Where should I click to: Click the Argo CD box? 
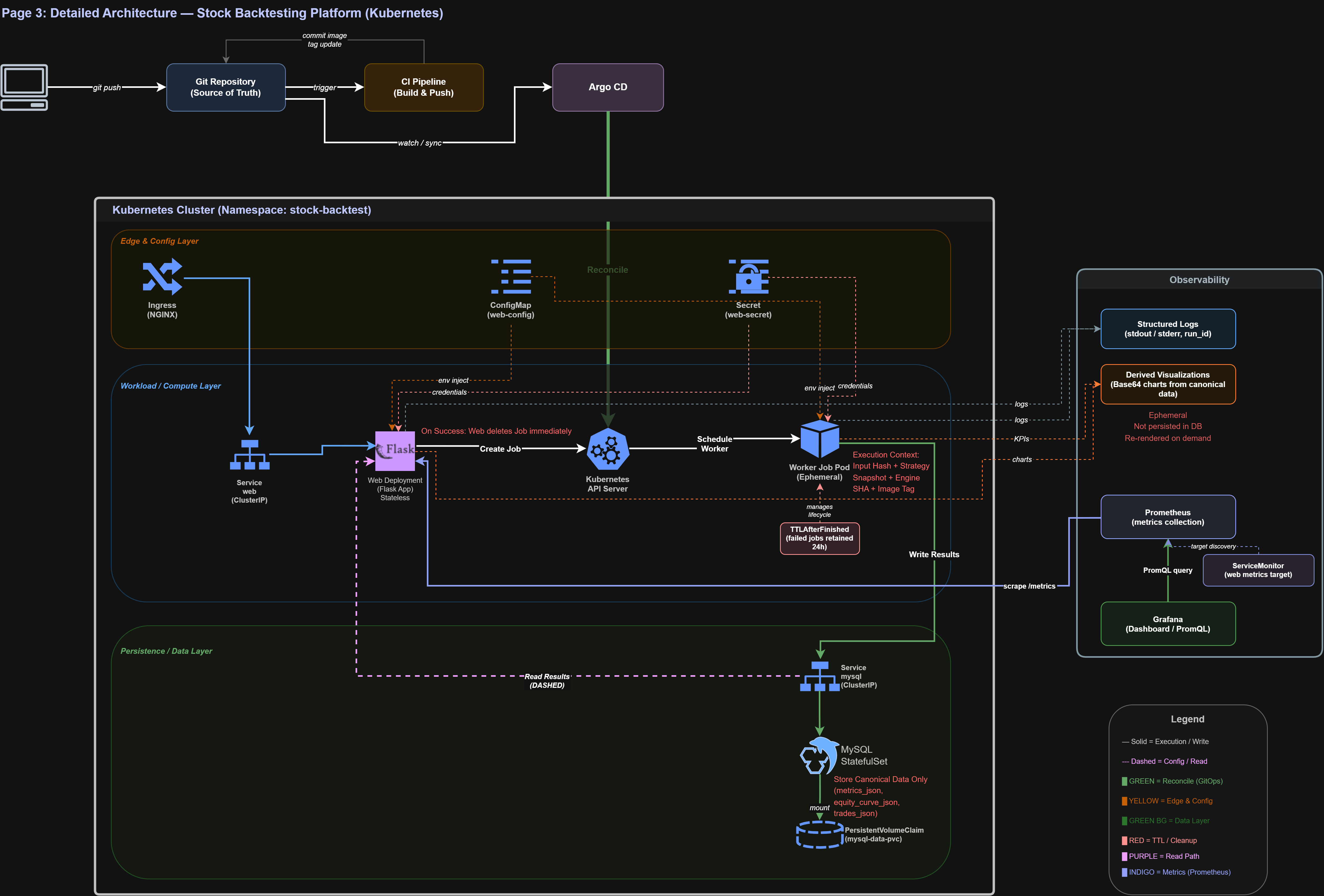click(x=608, y=87)
